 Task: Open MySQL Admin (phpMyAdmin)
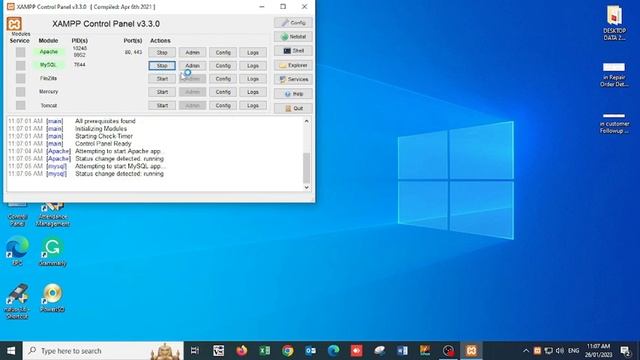[x=192, y=66]
